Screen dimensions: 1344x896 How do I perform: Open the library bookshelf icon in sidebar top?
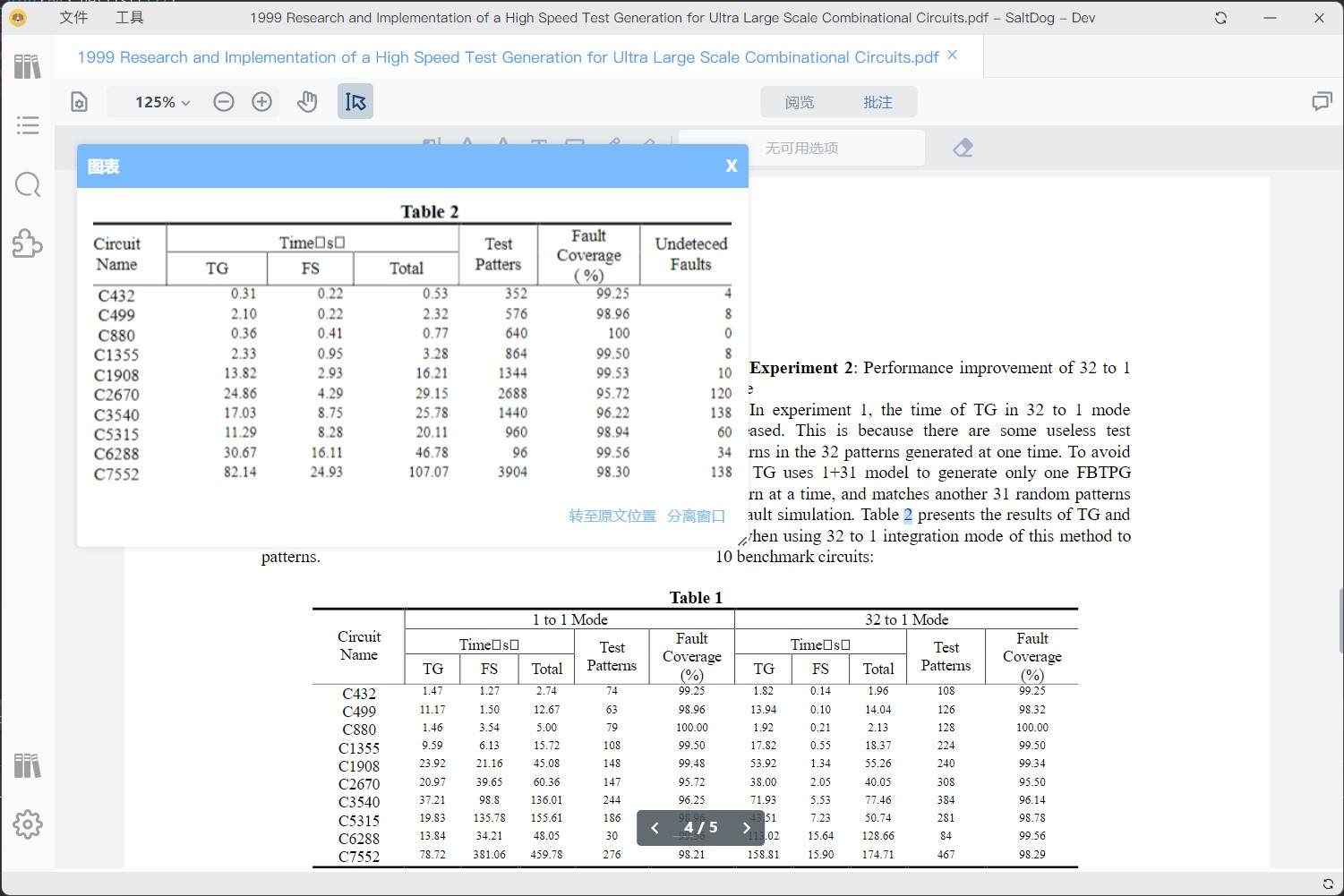[28, 66]
